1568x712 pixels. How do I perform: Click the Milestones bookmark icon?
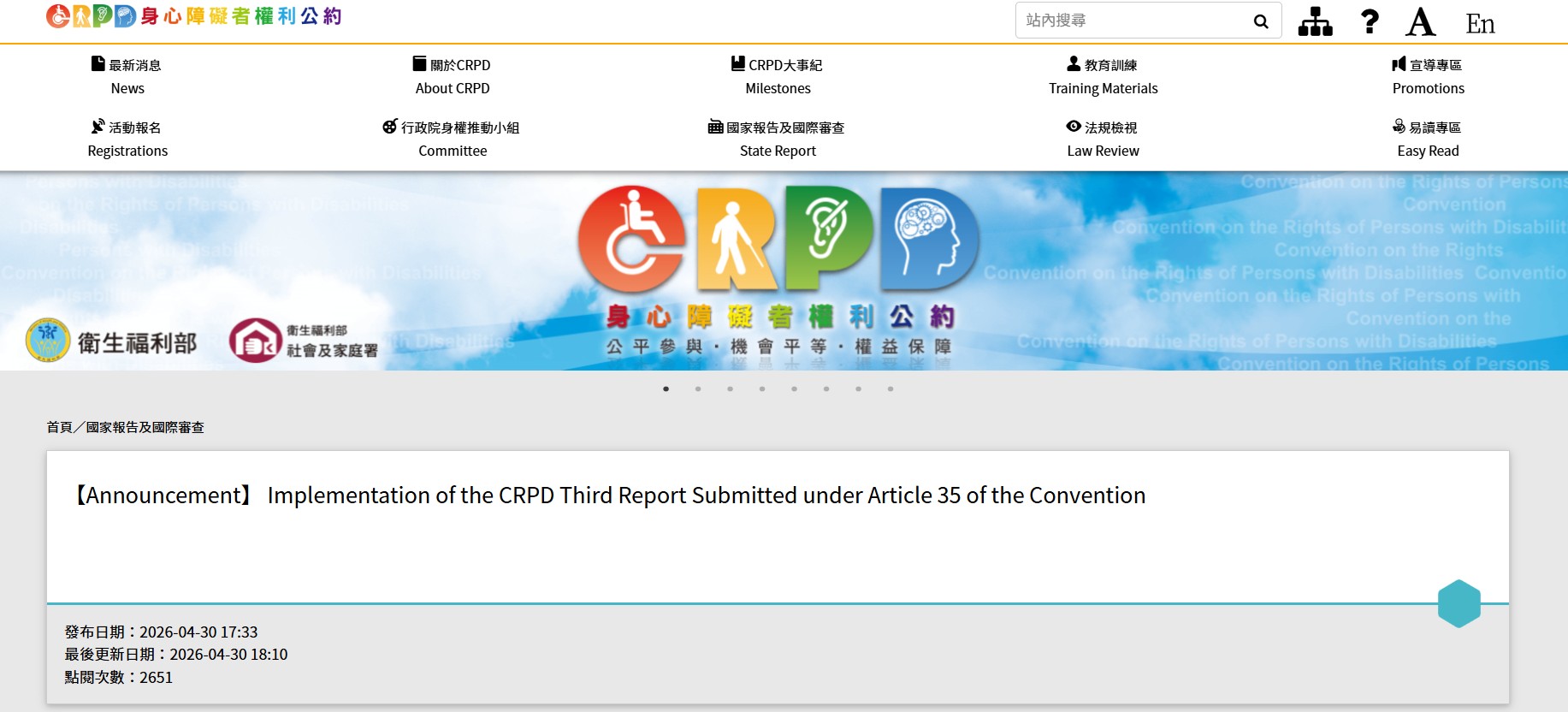coord(738,63)
